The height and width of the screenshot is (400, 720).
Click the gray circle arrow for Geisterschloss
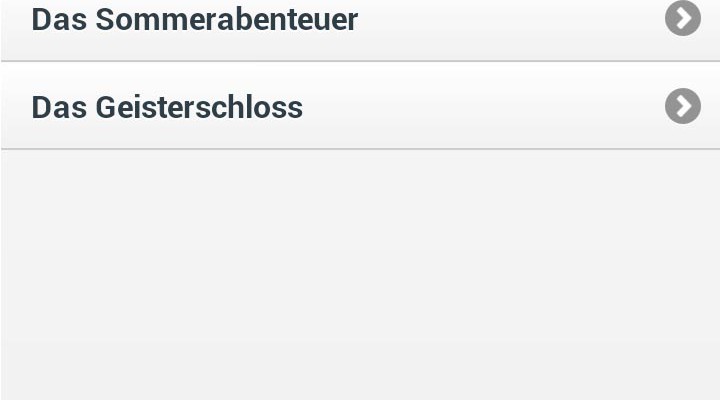(x=683, y=106)
